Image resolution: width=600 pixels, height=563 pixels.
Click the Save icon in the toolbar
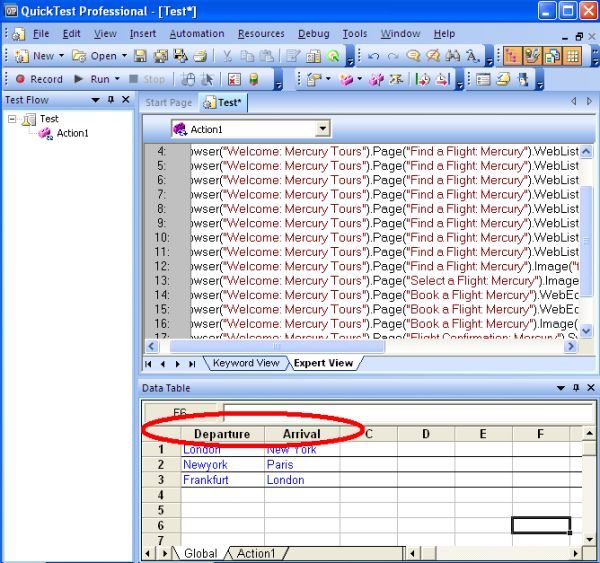coord(140,56)
